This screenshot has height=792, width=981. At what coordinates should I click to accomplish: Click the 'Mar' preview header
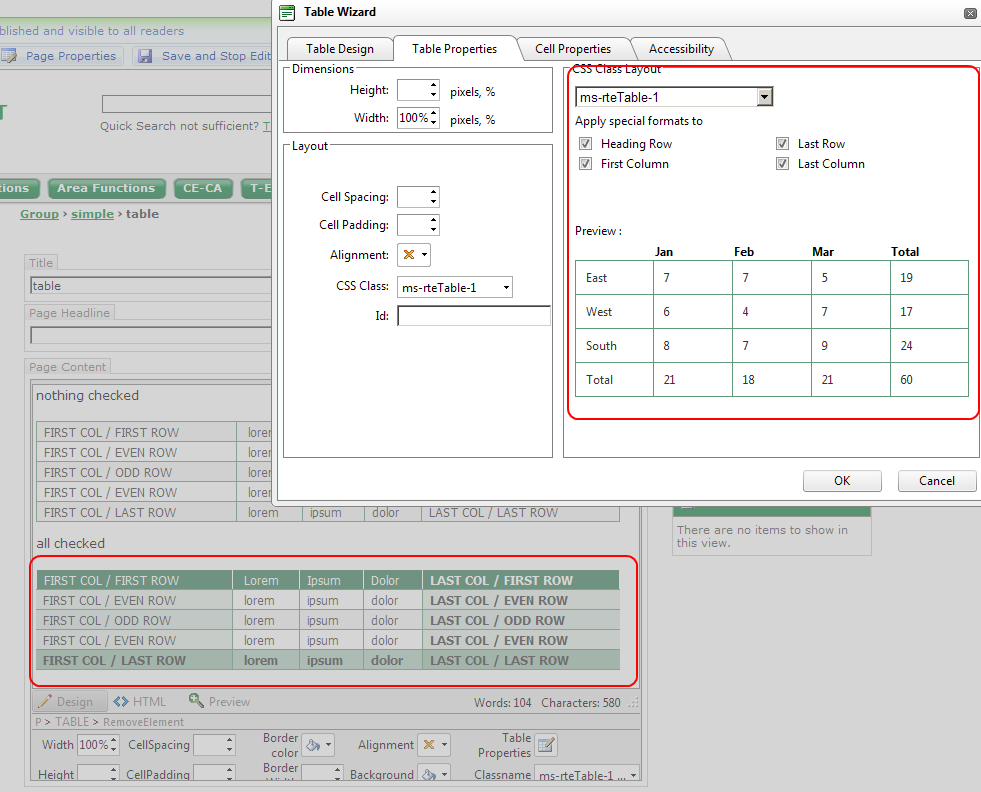click(x=823, y=251)
